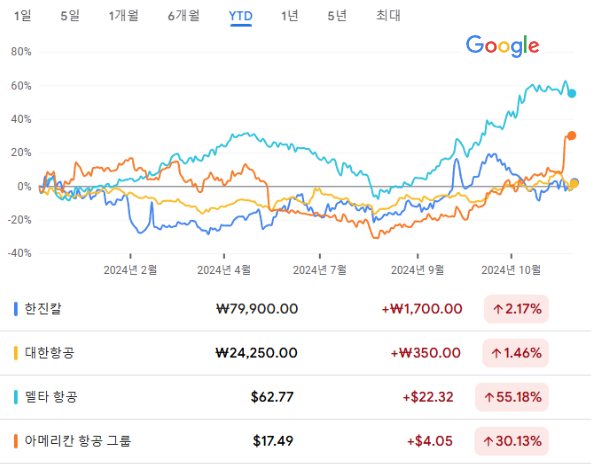Open the 대한항공 stock row

pyautogui.click(x=296, y=353)
